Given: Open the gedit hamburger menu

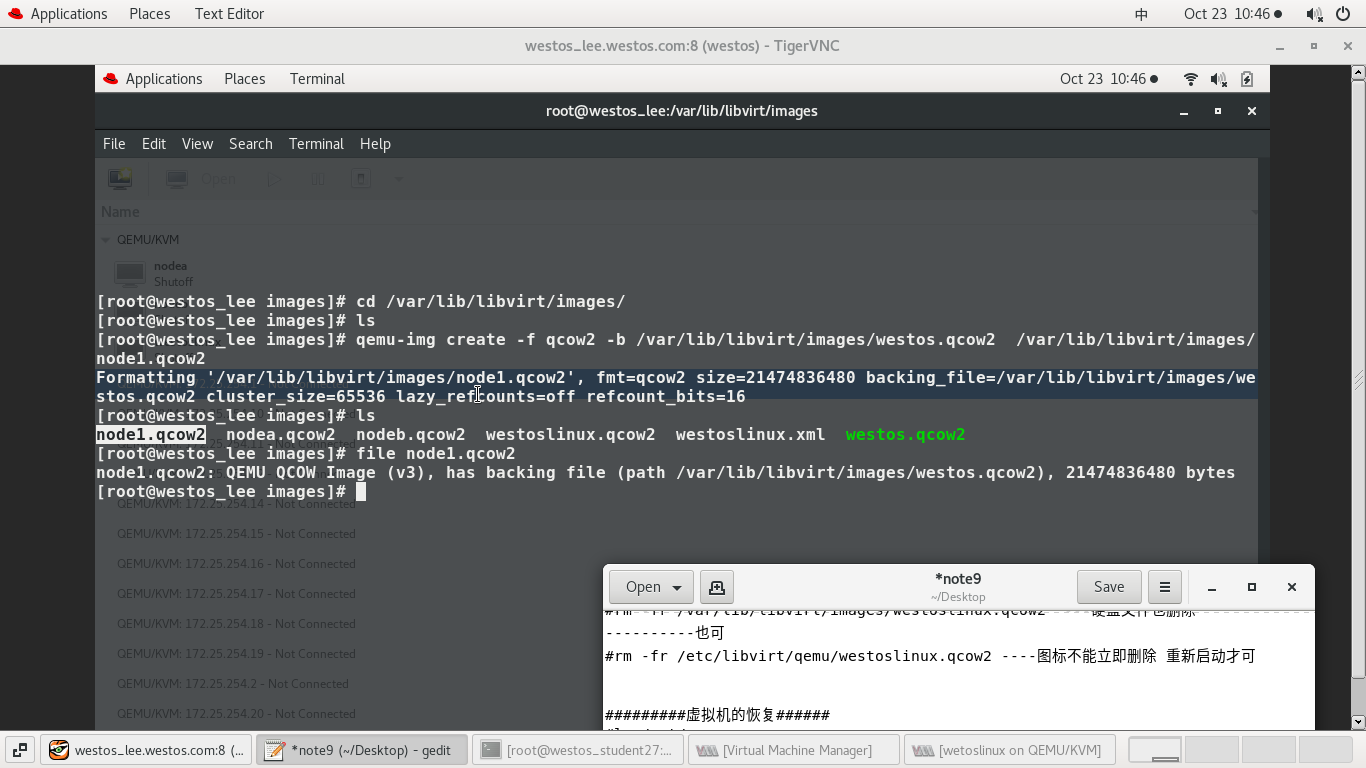Looking at the screenshot, I should pyautogui.click(x=1165, y=587).
